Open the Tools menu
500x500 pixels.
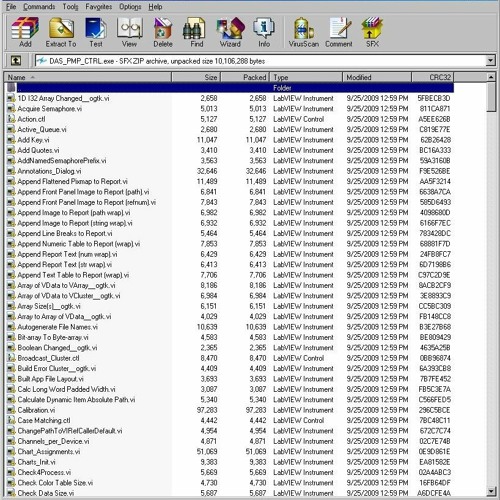(x=70, y=7)
